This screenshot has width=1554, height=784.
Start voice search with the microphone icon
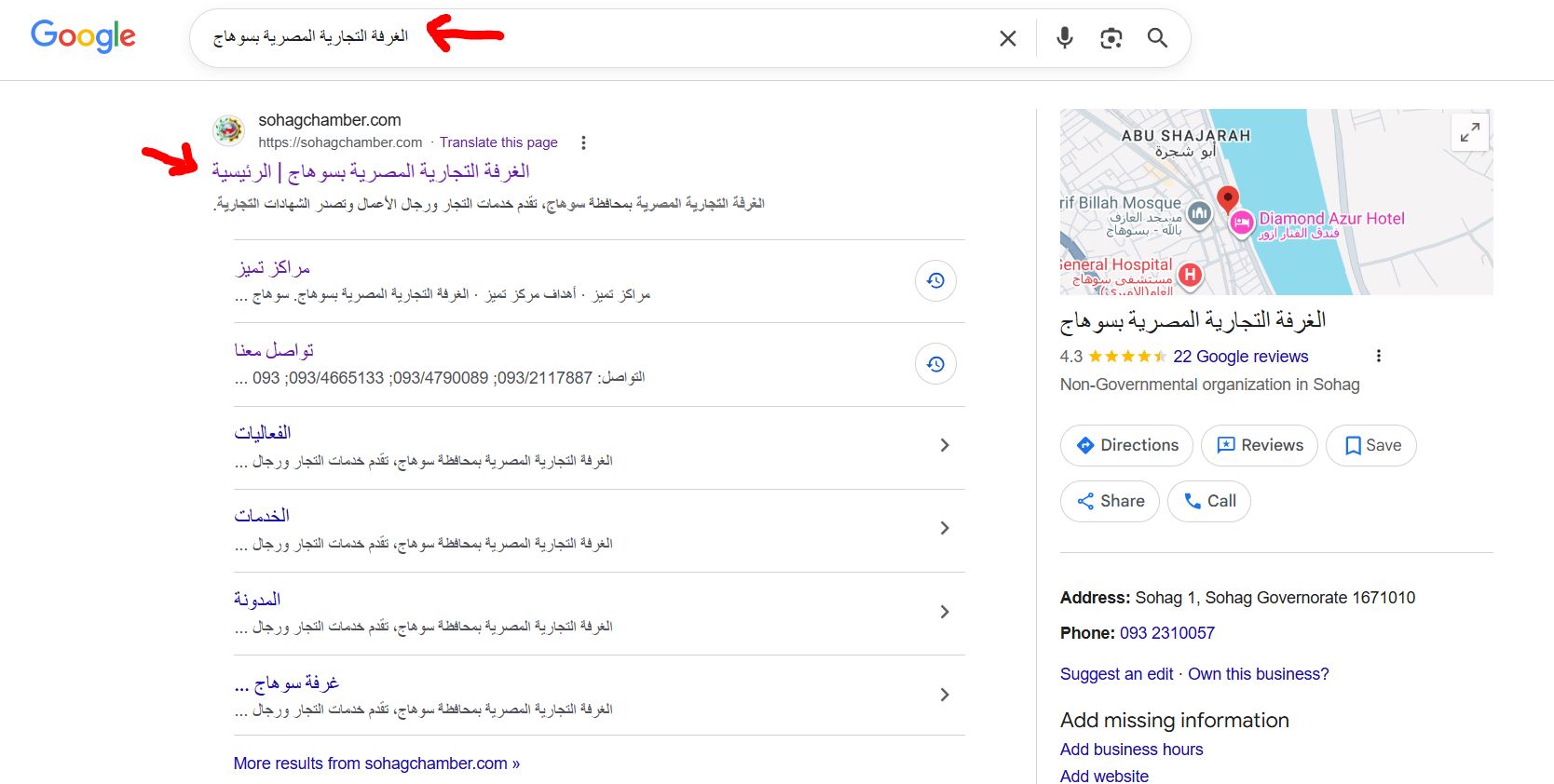(1064, 38)
